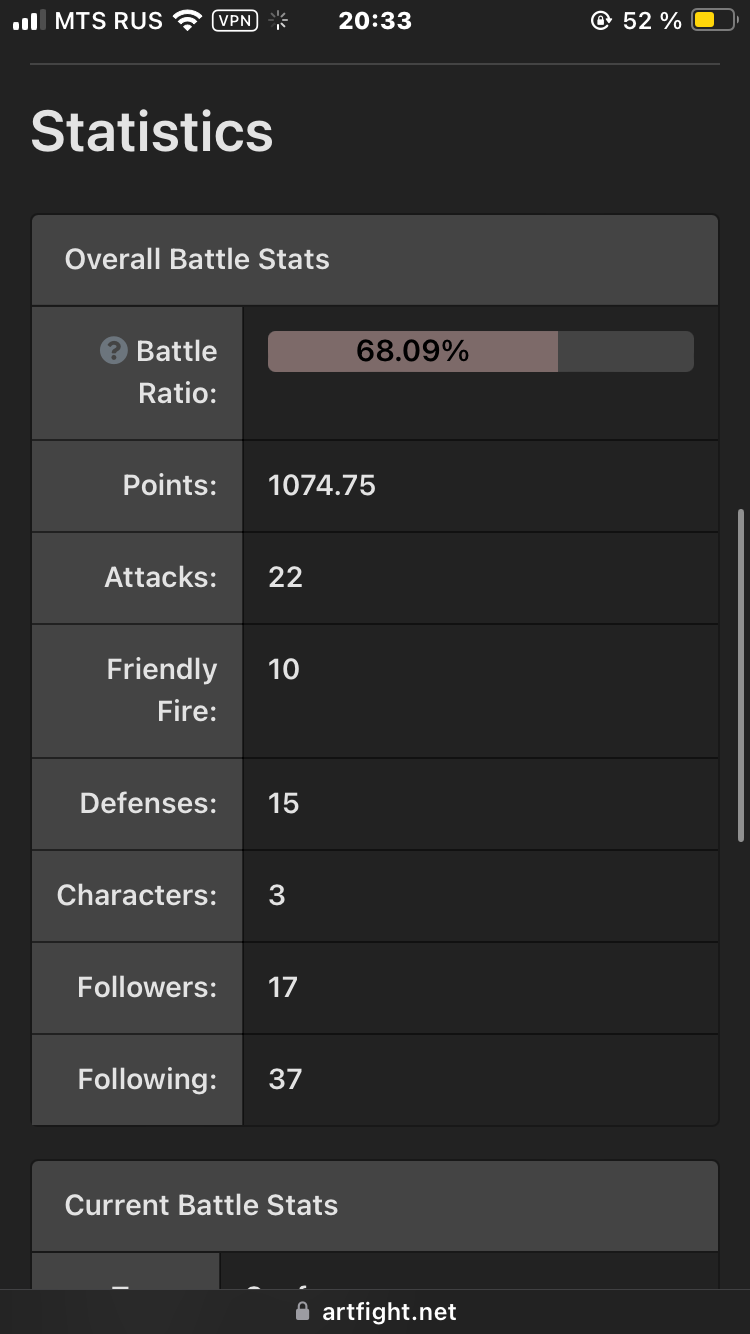The width and height of the screenshot is (750, 1334).
Task: Tap the Battle Ratio help question-mark icon
Action: click(114, 351)
